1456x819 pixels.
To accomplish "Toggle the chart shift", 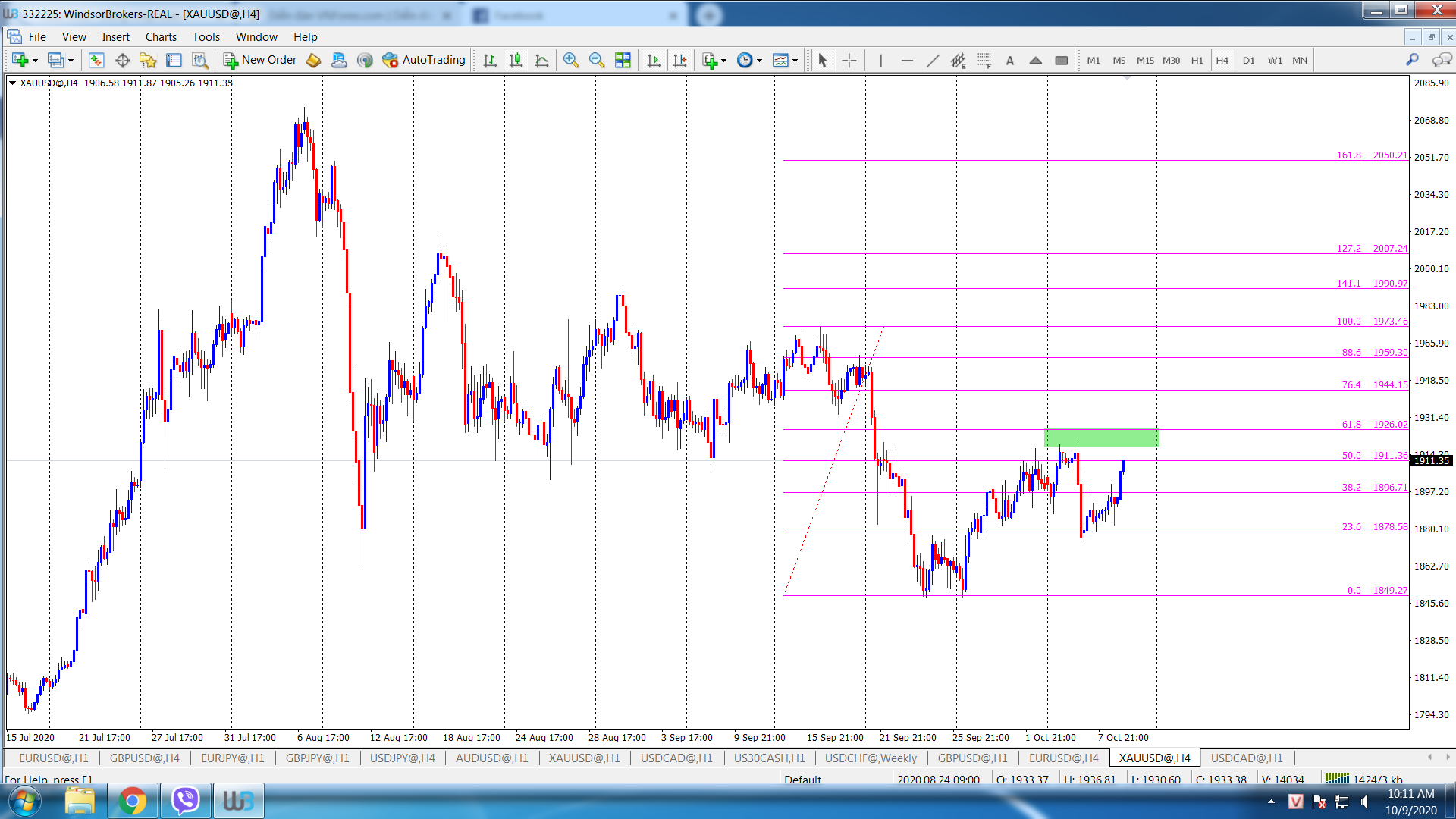I will tap(679, 60).
